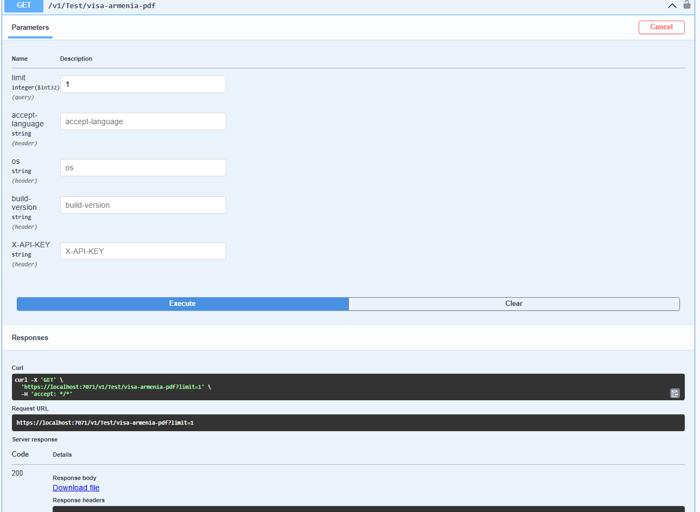Click the Responses section header
The height and width of the screenshot is (512, 700).
(30, 338)
